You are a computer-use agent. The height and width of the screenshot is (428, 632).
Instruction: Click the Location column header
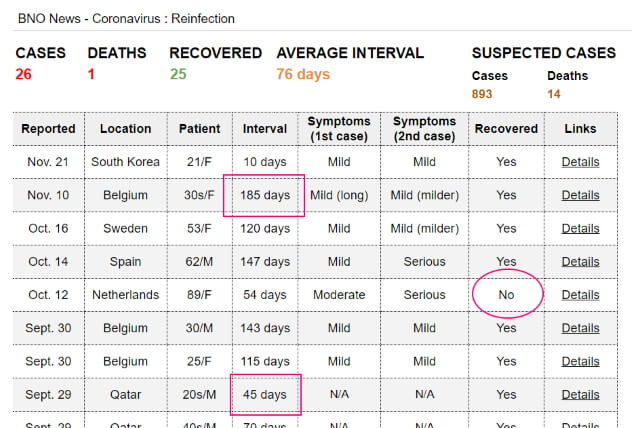coord(125,129)
